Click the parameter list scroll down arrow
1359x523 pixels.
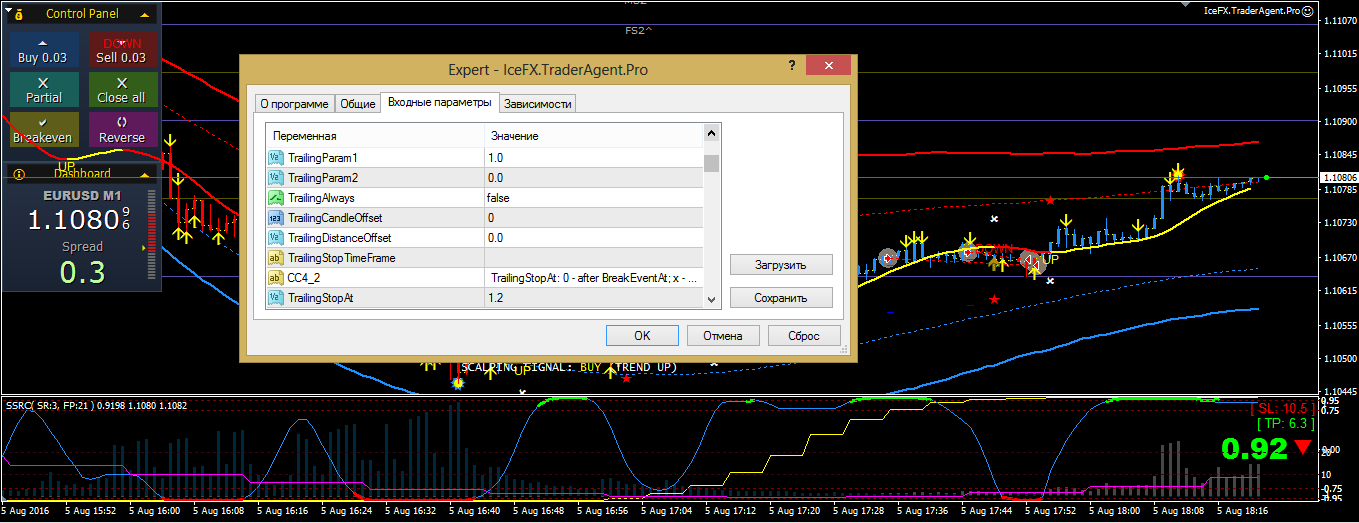click(712, 300)
